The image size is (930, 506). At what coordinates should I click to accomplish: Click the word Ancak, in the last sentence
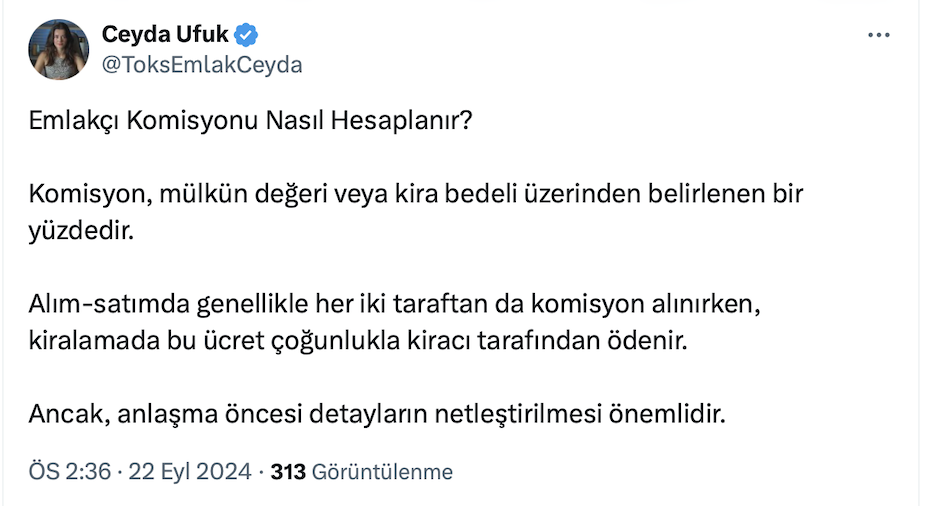point(65,411)
